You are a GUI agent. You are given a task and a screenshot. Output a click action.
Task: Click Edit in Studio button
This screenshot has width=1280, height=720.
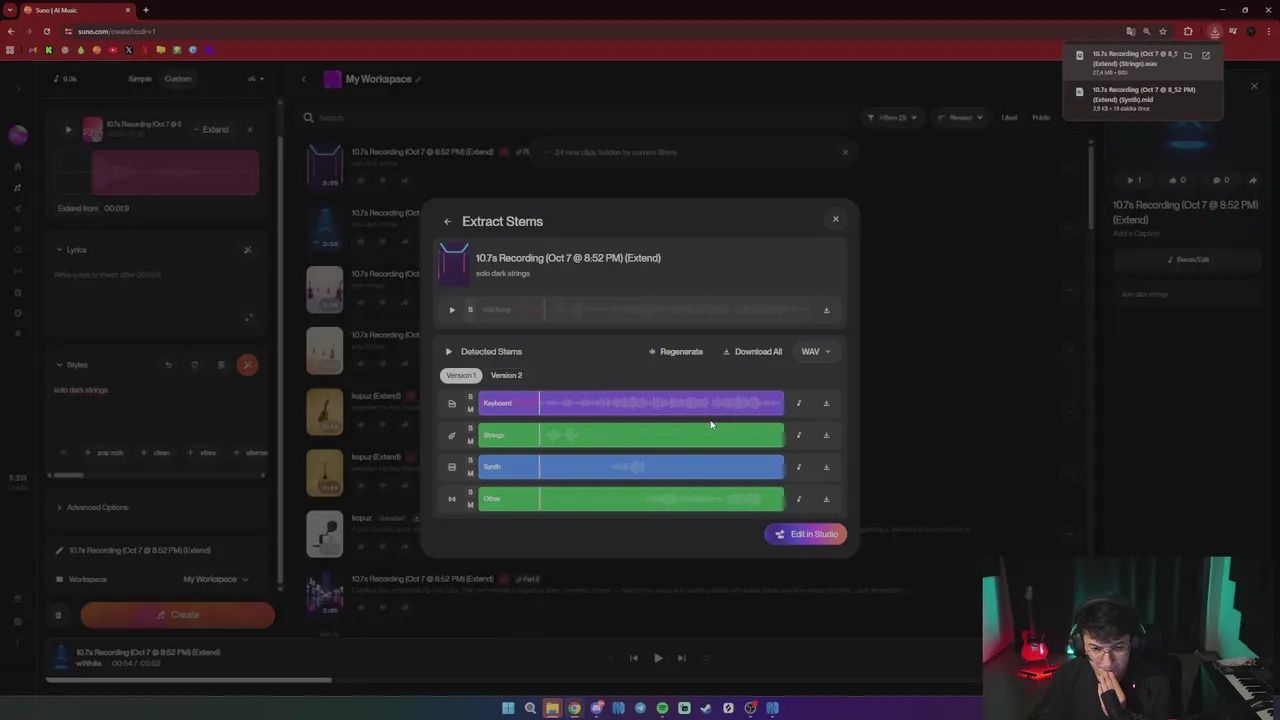point(806,534)
